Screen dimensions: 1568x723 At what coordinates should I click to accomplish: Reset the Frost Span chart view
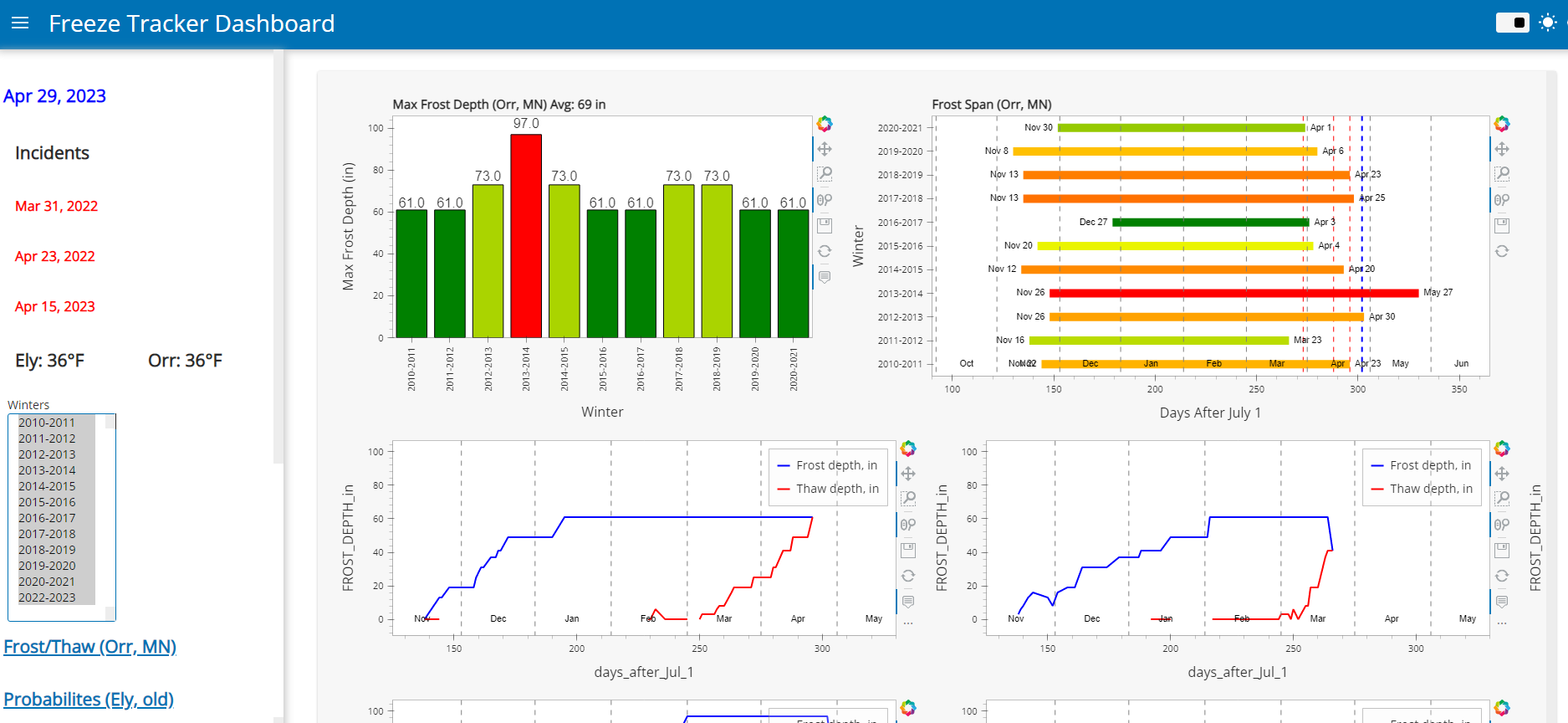coord(1502,251)
